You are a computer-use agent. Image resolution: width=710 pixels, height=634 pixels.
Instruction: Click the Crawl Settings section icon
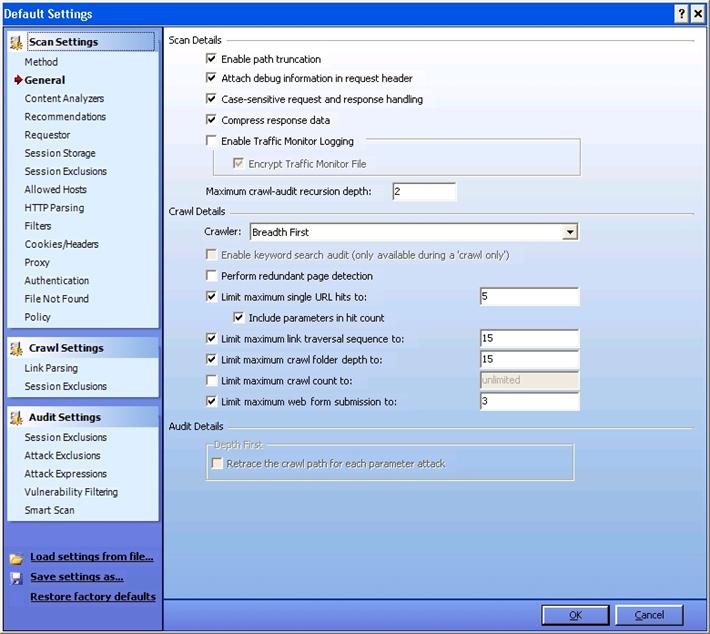[x=16, y=348]
